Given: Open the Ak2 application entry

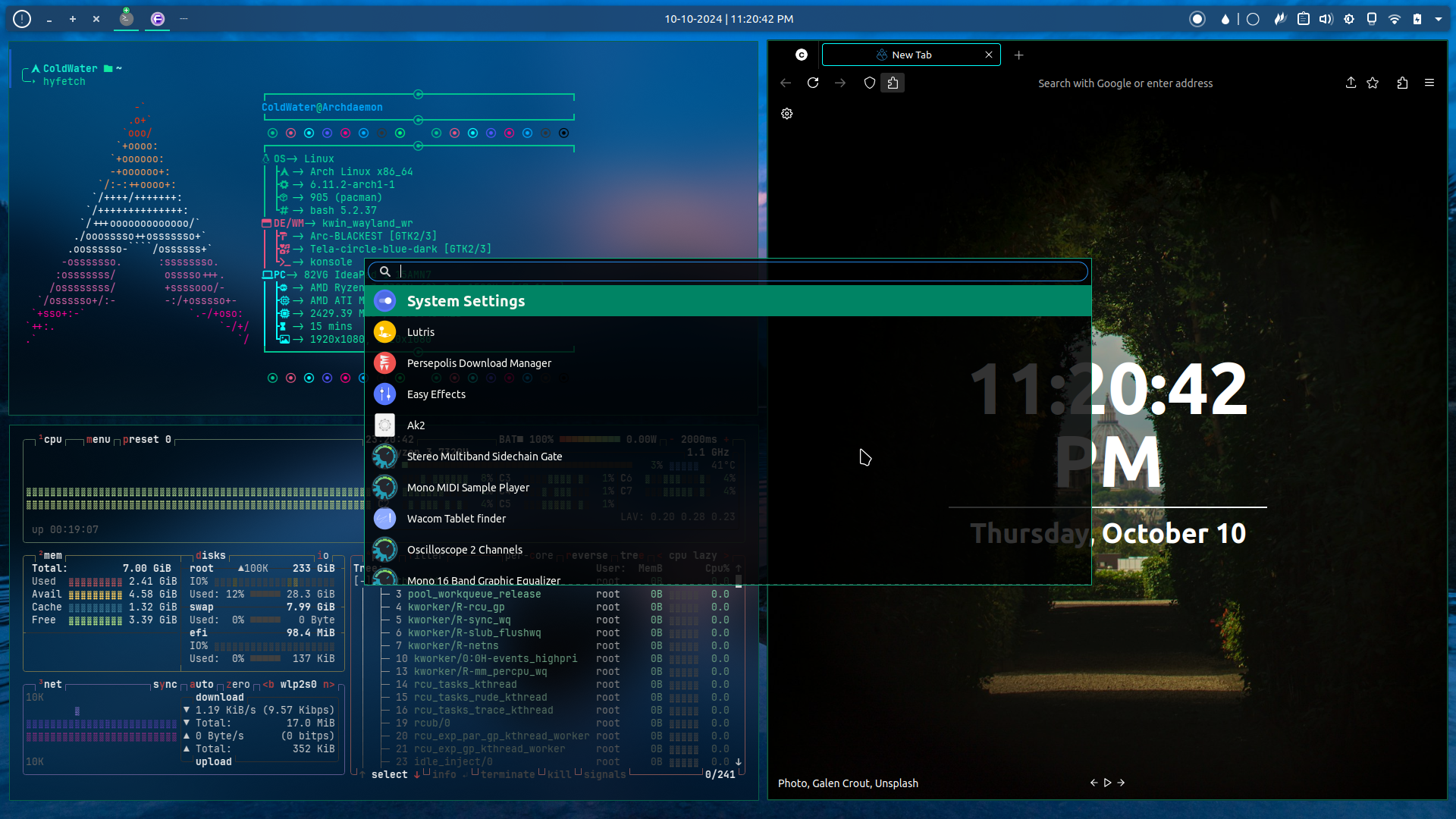Looking at the screenshot, I should (728, 425).
